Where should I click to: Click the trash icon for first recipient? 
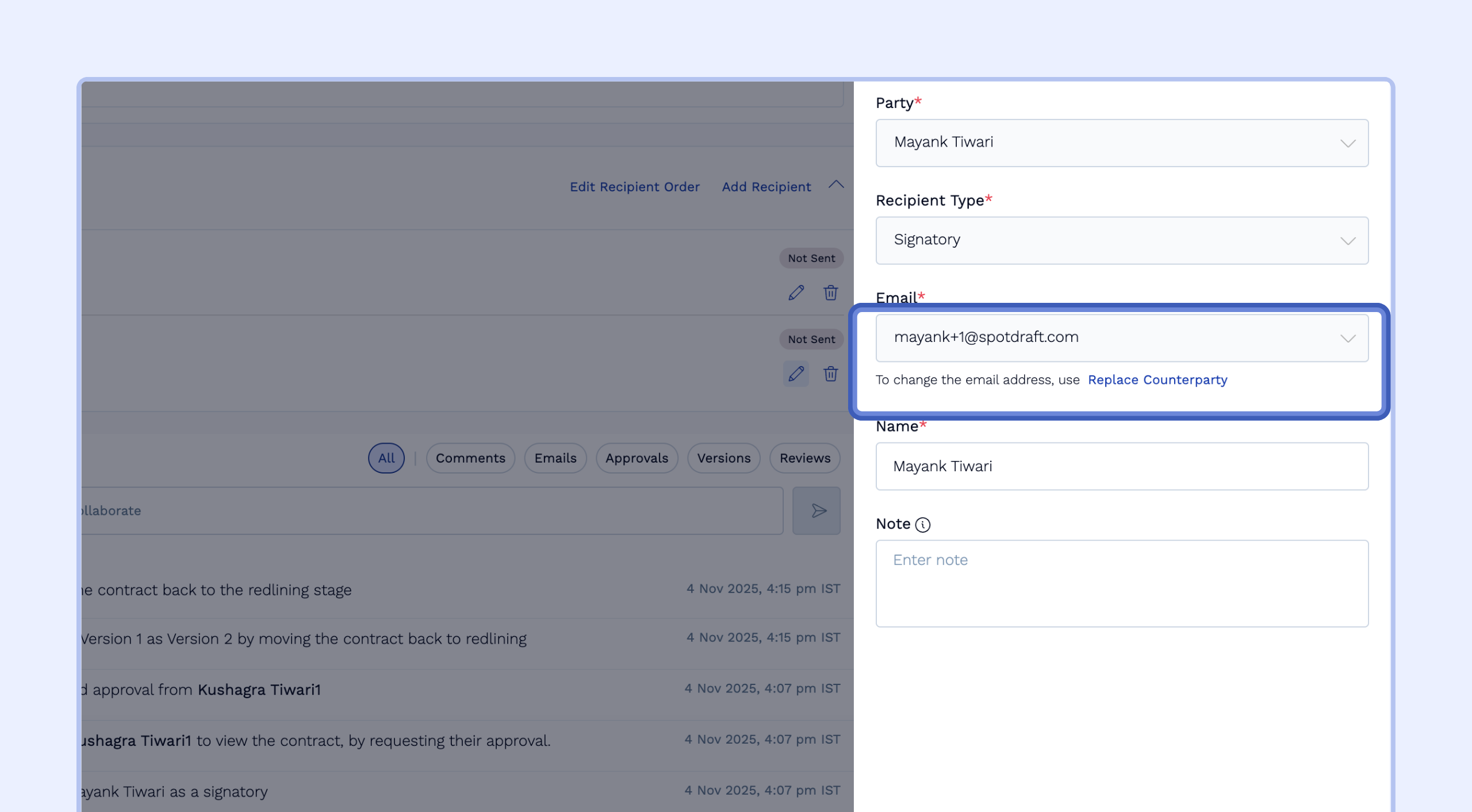(830, 293)
